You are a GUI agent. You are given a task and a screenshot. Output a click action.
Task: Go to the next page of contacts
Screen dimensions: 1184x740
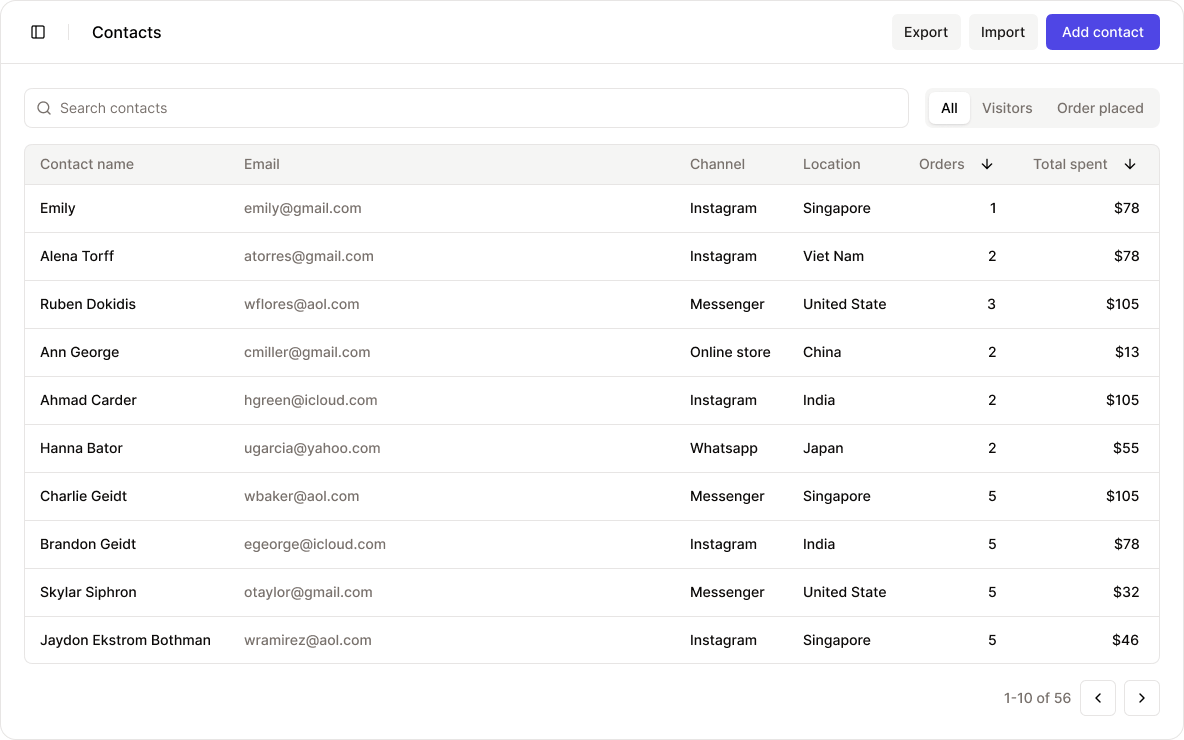tap(1142, 698)
